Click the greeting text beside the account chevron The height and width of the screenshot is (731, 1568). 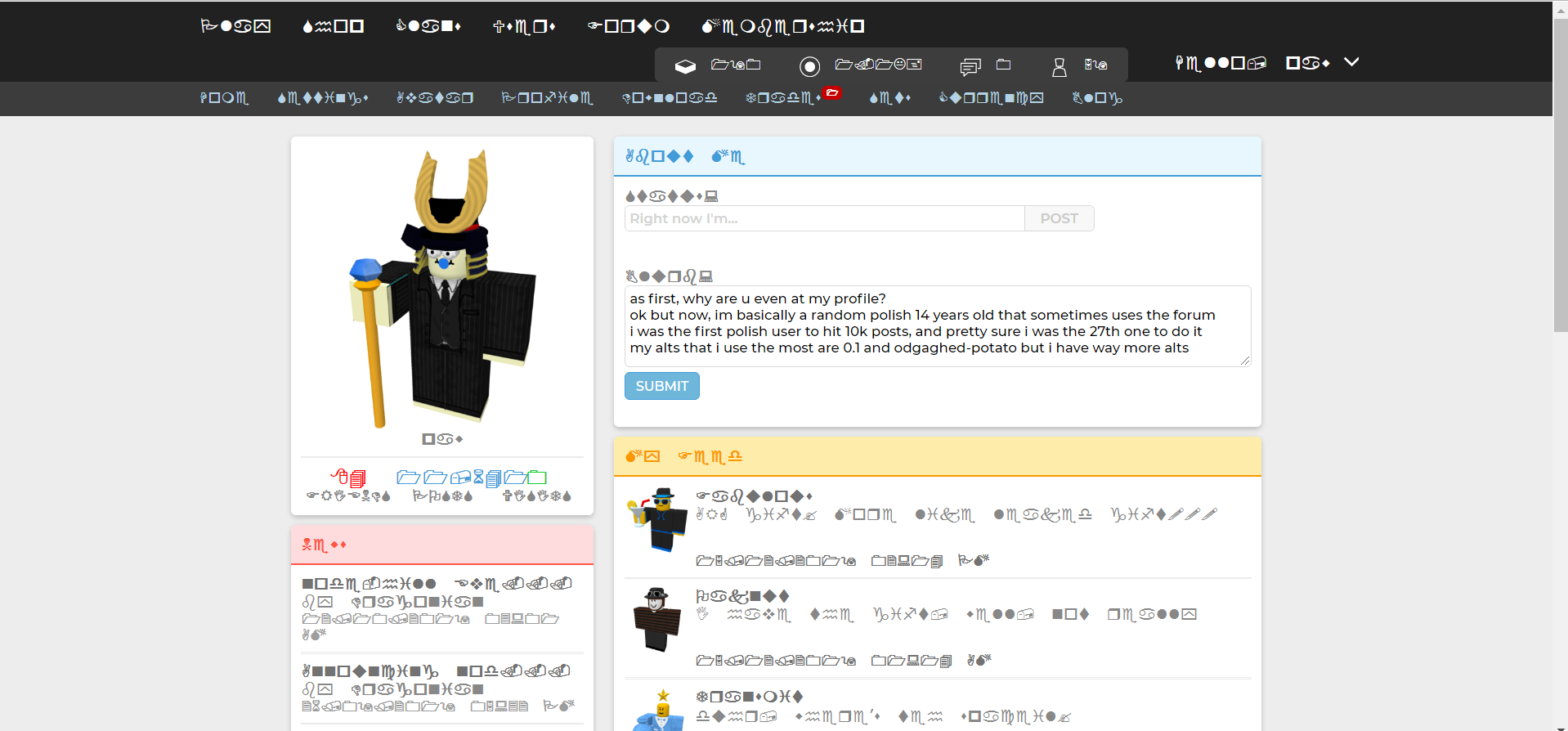tap(1252, 63)
